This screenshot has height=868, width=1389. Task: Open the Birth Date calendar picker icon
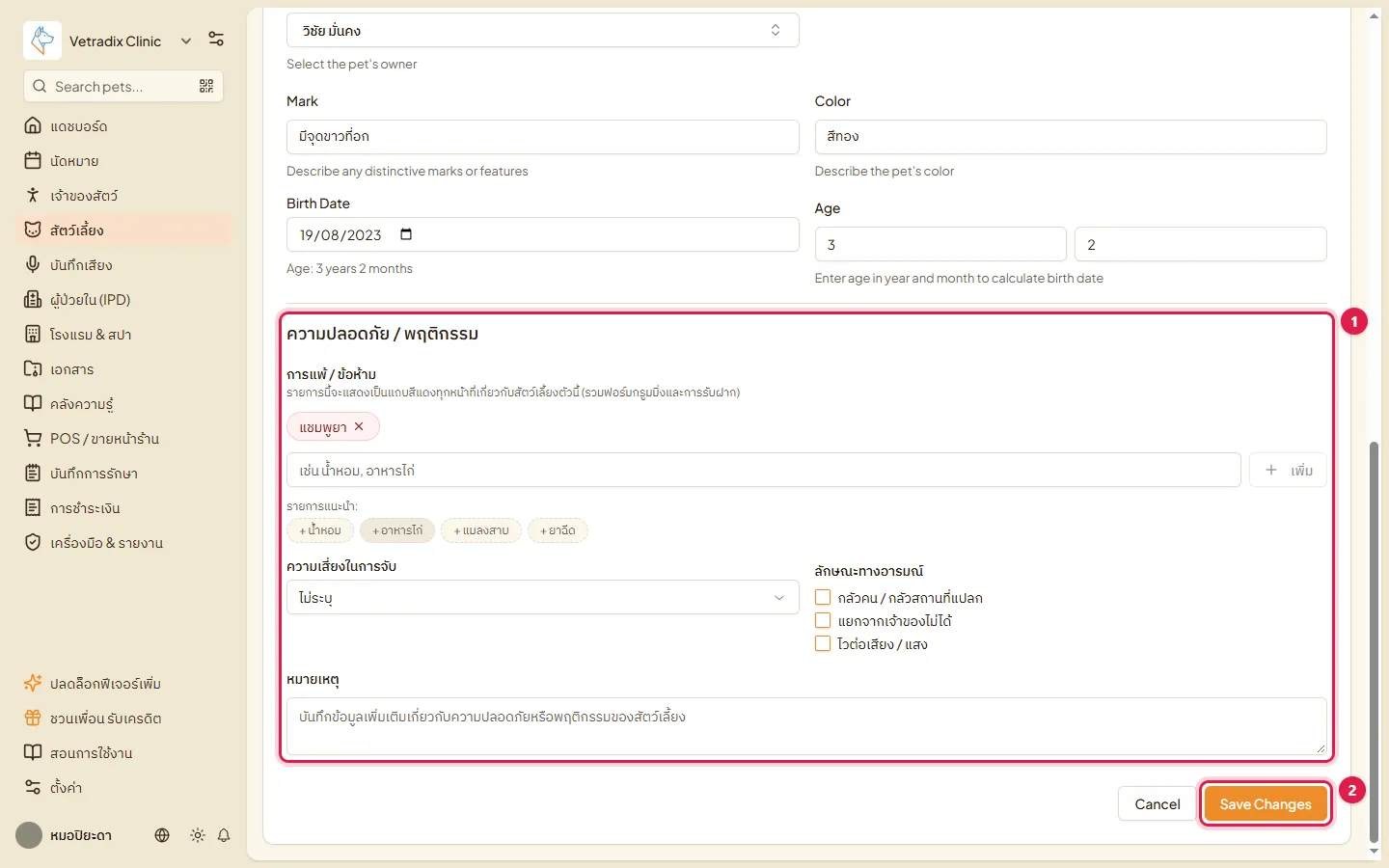(x=406, y=234)
